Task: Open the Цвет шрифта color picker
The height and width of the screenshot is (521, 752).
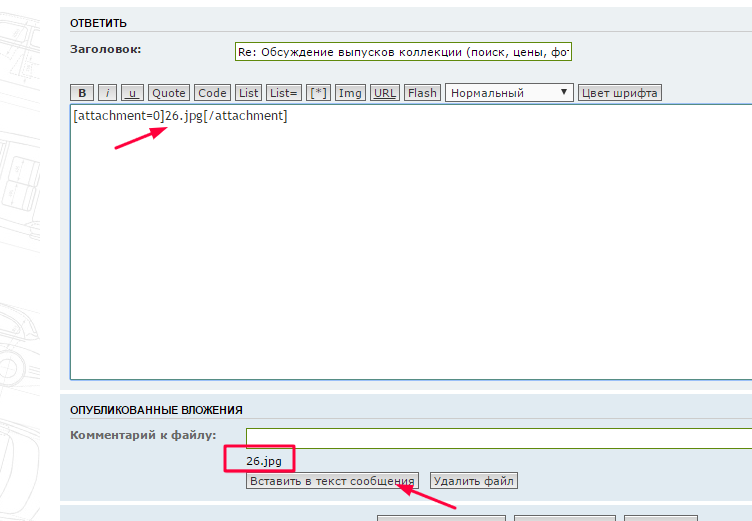Action: (x=620, y=93)
